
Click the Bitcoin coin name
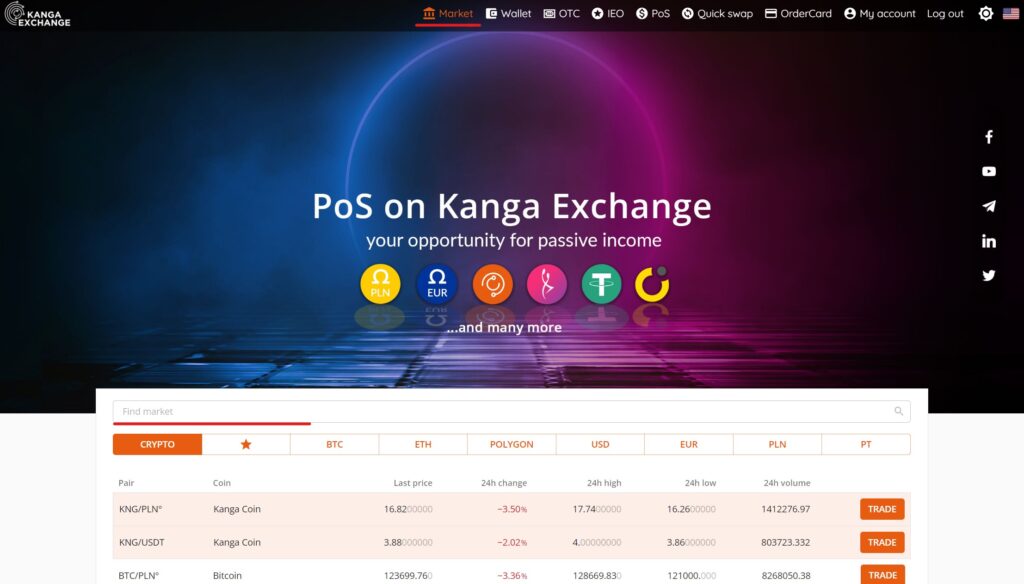click(227, 576)
